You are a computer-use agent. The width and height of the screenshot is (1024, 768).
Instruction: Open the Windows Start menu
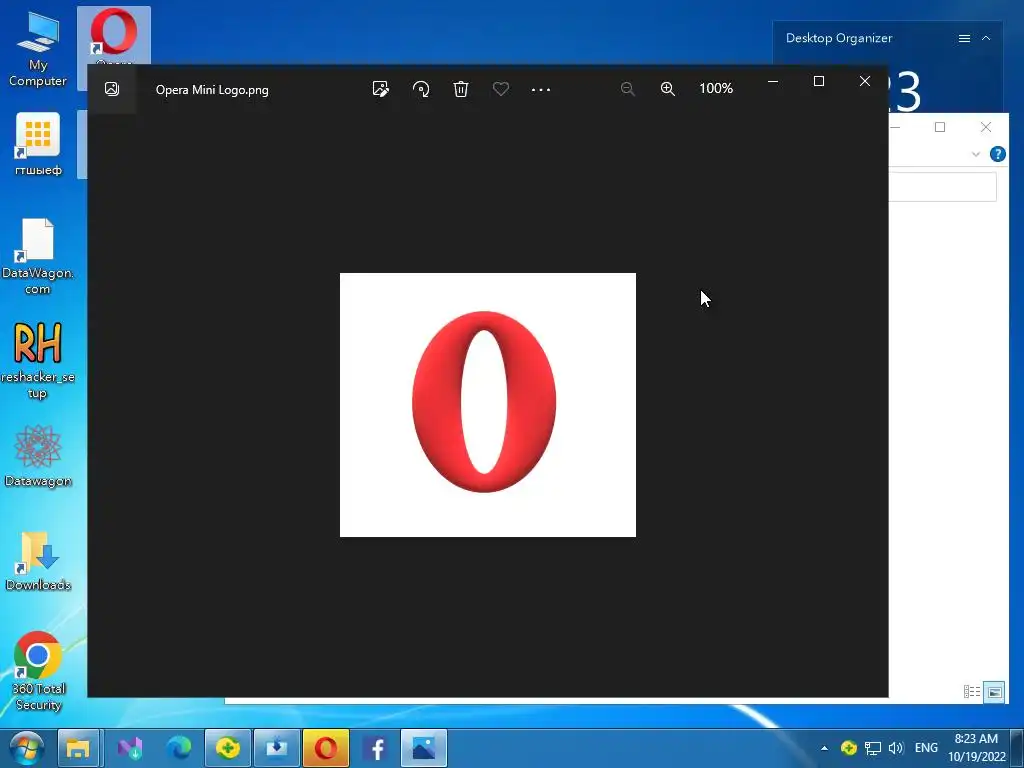pos(26,748)
